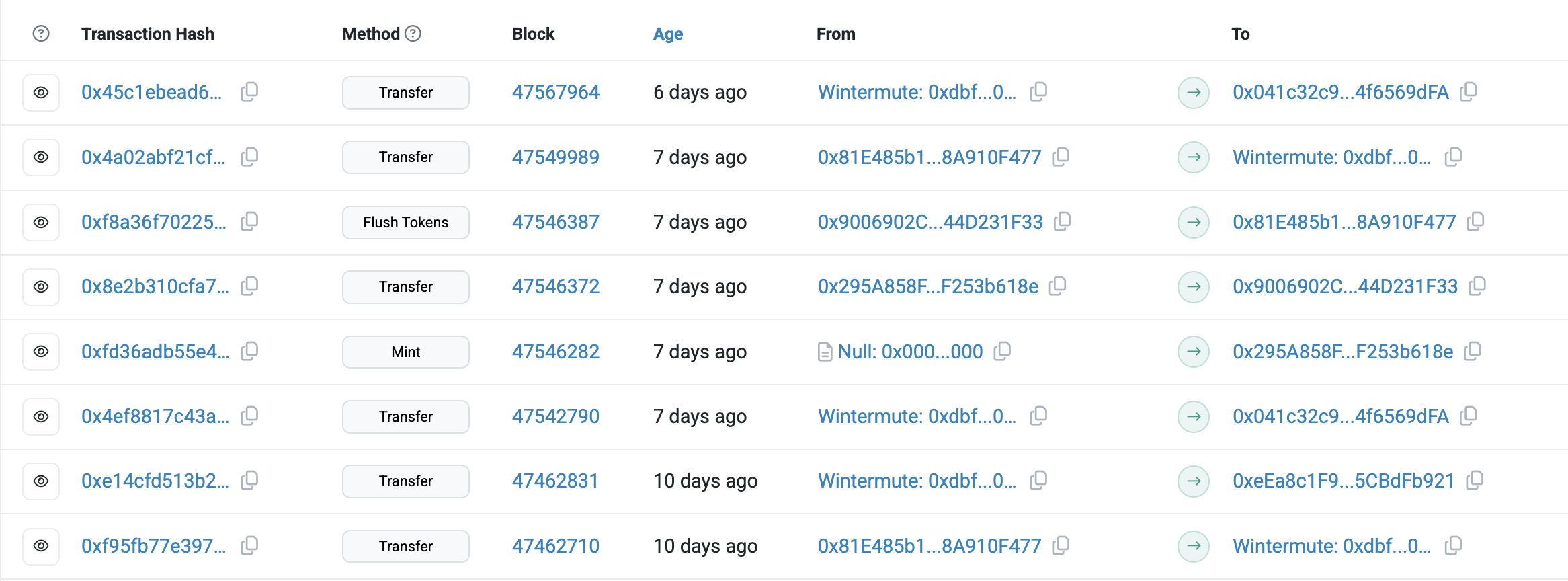The height and width of the screenshot is (581, 1568).
Task: Open block 47567964
Action: coord(556,92)
